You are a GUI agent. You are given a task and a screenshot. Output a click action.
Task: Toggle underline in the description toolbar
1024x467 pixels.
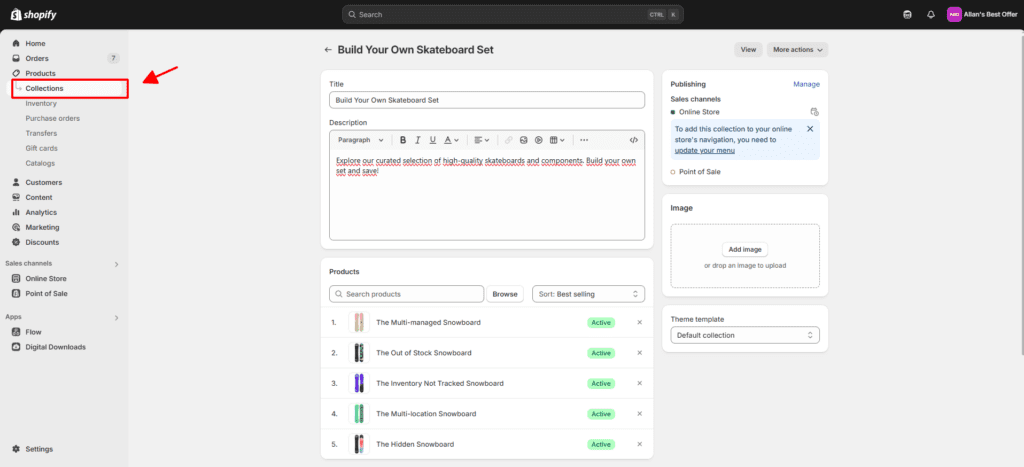(431, 140)
